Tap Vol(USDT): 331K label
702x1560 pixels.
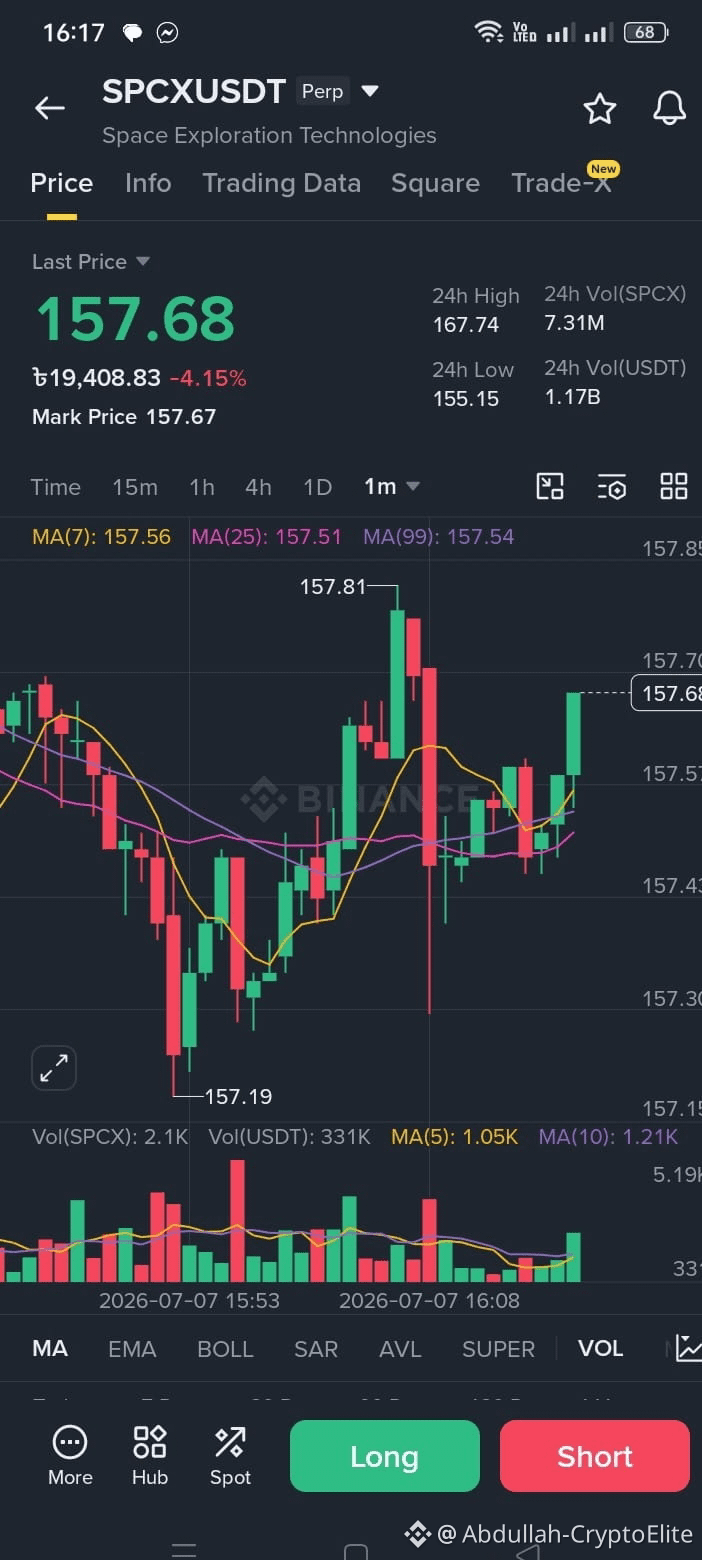(289, 1136)
